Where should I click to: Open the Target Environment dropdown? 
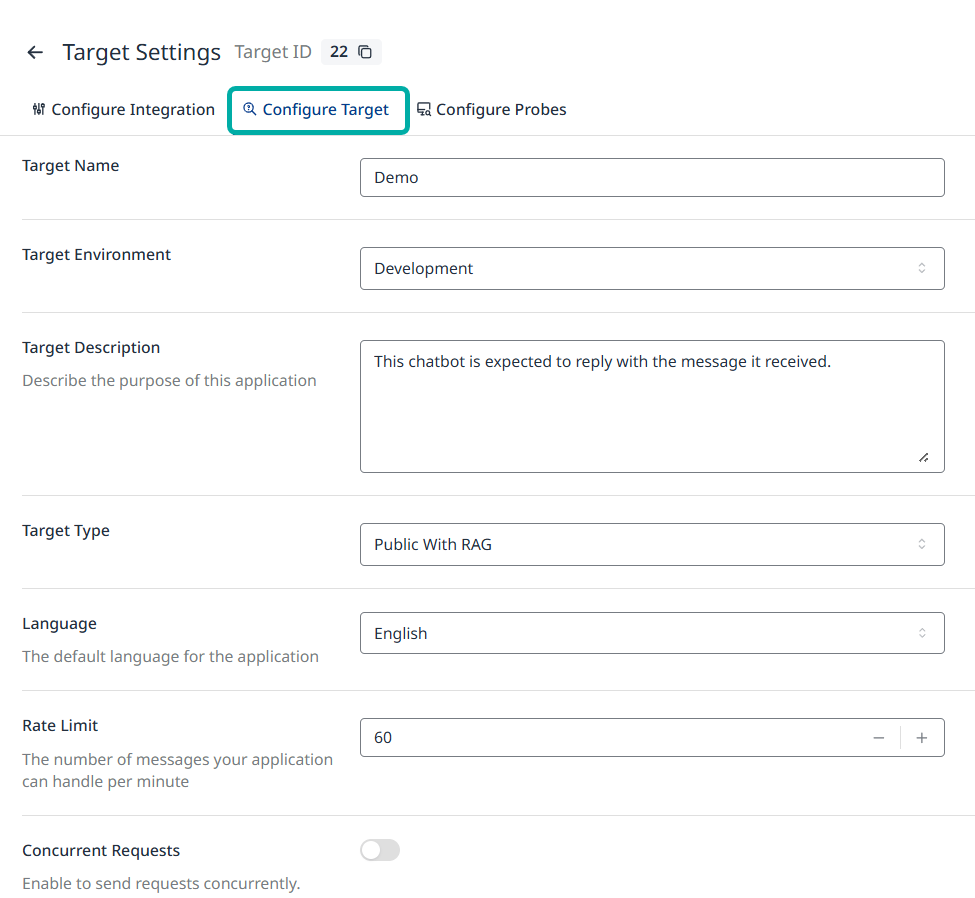click(x=651, y=268)
